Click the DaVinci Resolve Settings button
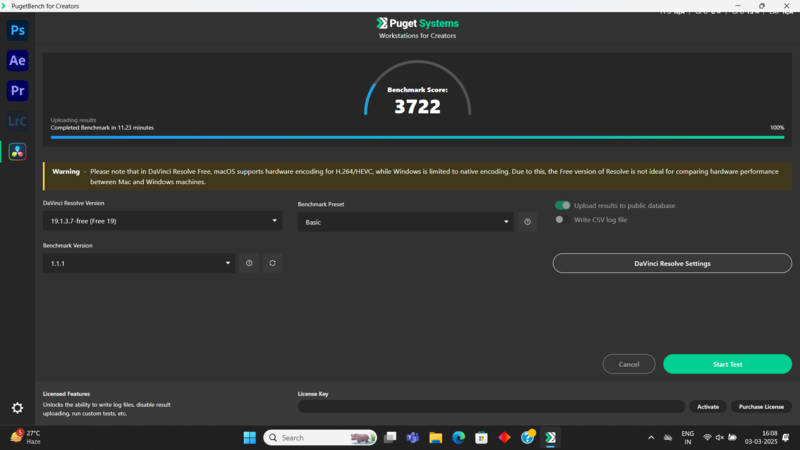The height and width of the screenshot is (450, 800). [672, 263]
